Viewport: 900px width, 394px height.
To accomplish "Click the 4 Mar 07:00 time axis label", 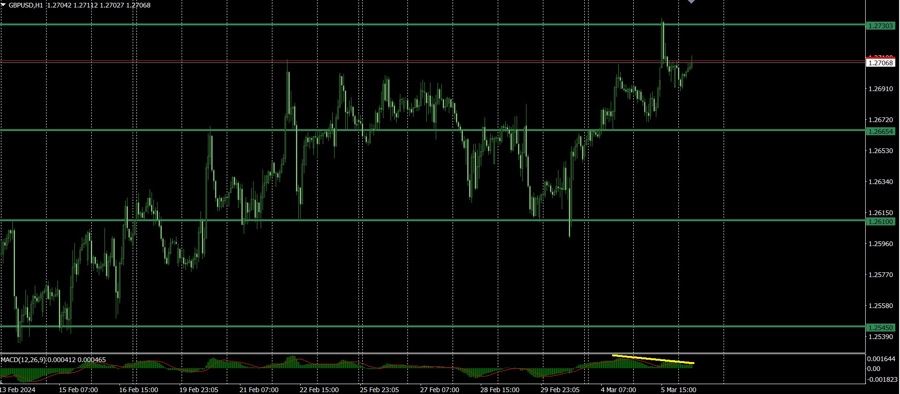I will point(618,389).
